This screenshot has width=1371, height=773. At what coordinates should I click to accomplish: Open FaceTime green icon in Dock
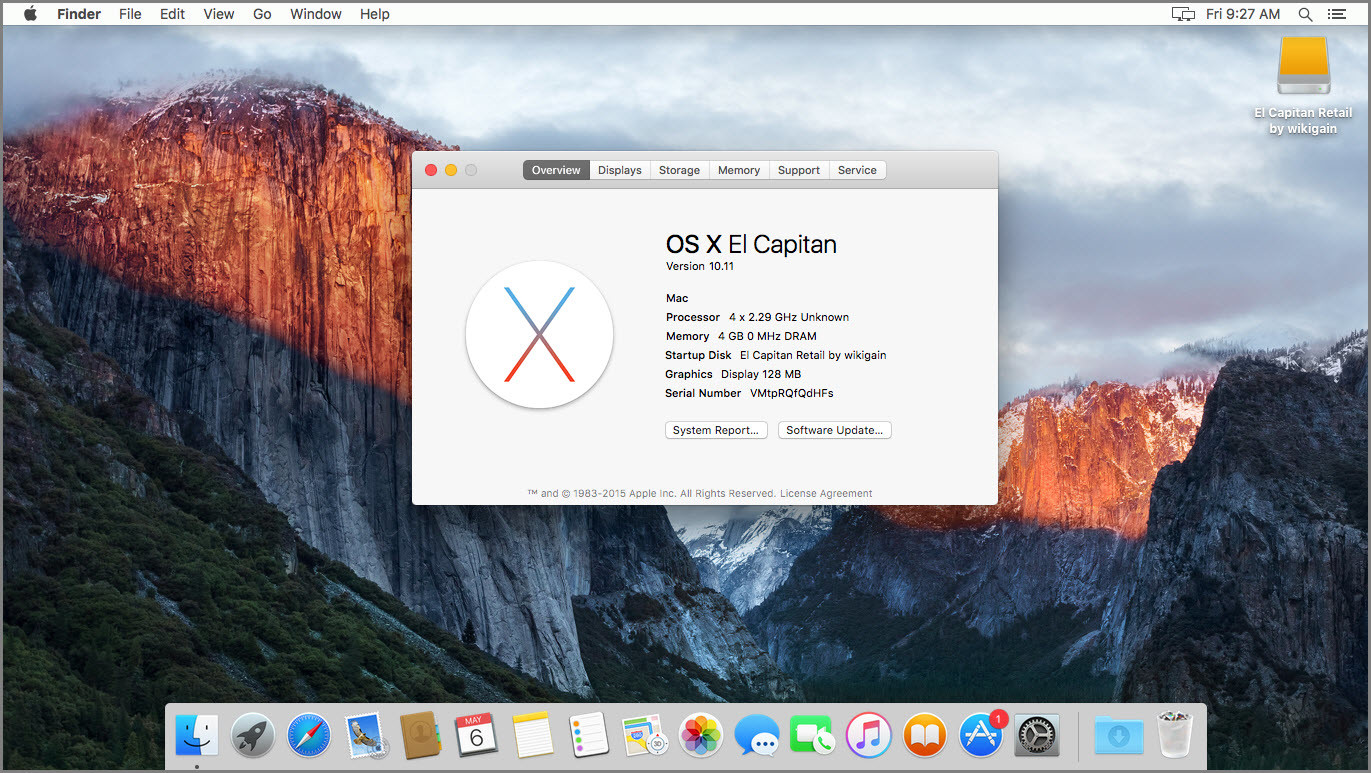click(813, 736)
